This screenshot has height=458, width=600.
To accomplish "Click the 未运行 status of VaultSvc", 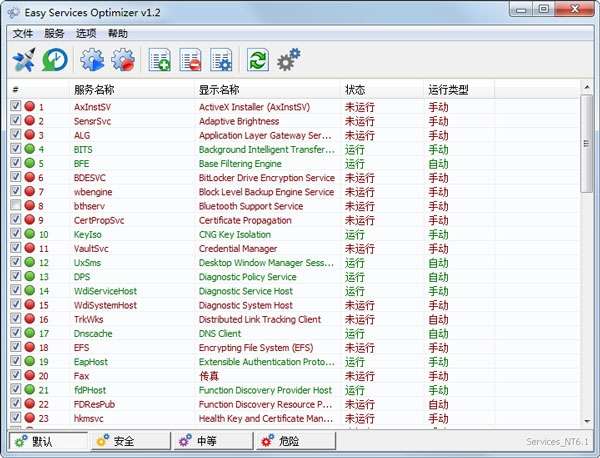I will click(x=359, y=249).
